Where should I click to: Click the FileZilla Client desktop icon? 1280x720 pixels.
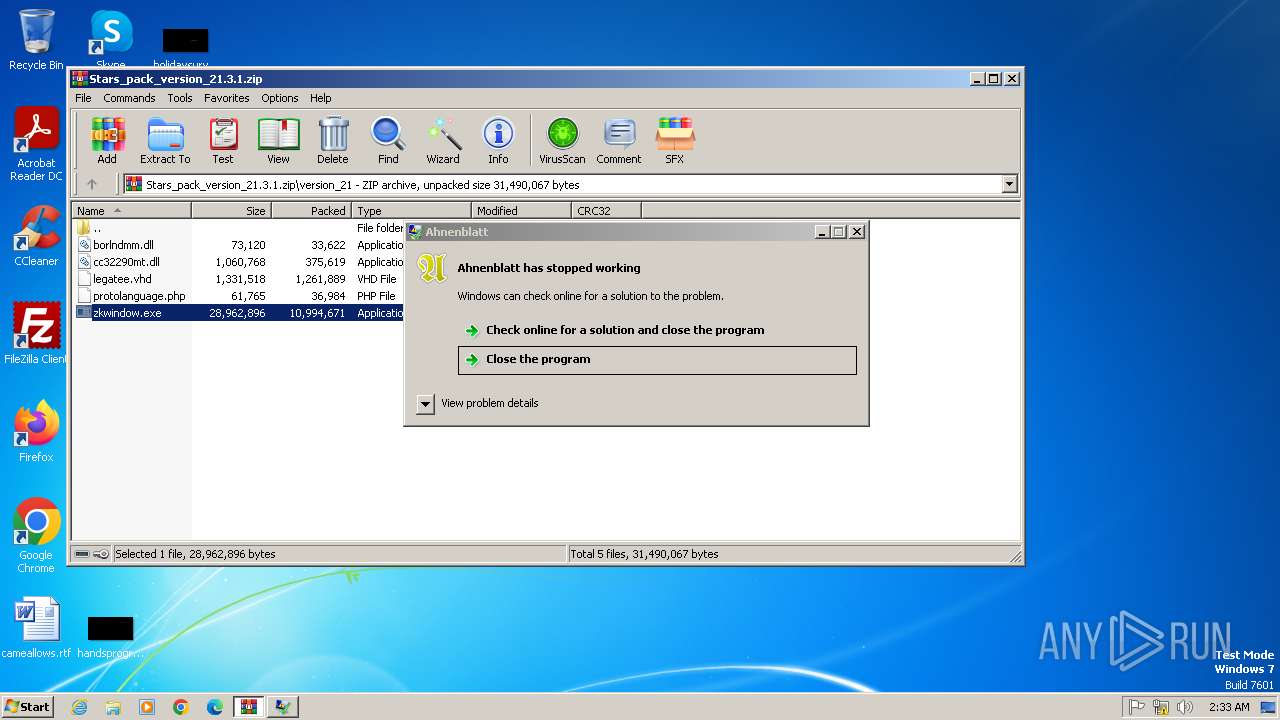point(36,334)
